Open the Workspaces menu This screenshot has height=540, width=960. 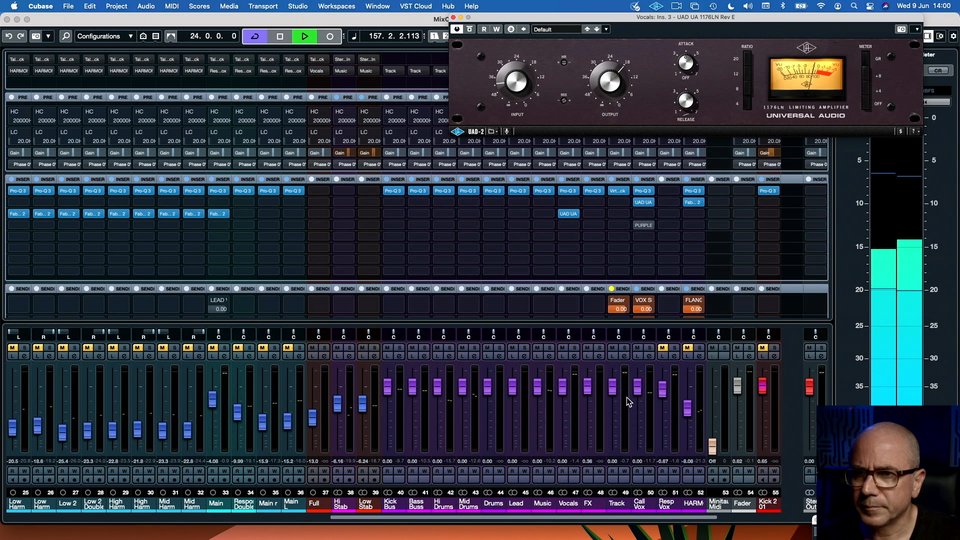[336, 6]
